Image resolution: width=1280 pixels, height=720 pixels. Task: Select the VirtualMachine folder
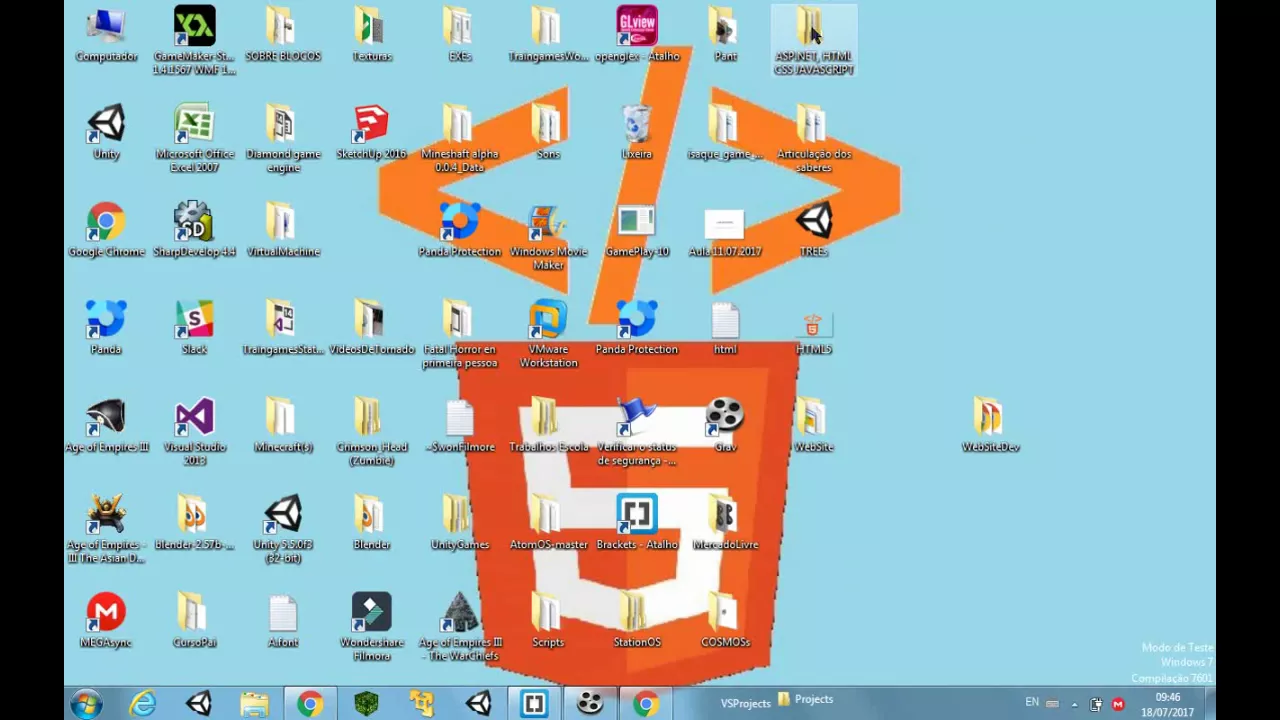tap(283, 230)
